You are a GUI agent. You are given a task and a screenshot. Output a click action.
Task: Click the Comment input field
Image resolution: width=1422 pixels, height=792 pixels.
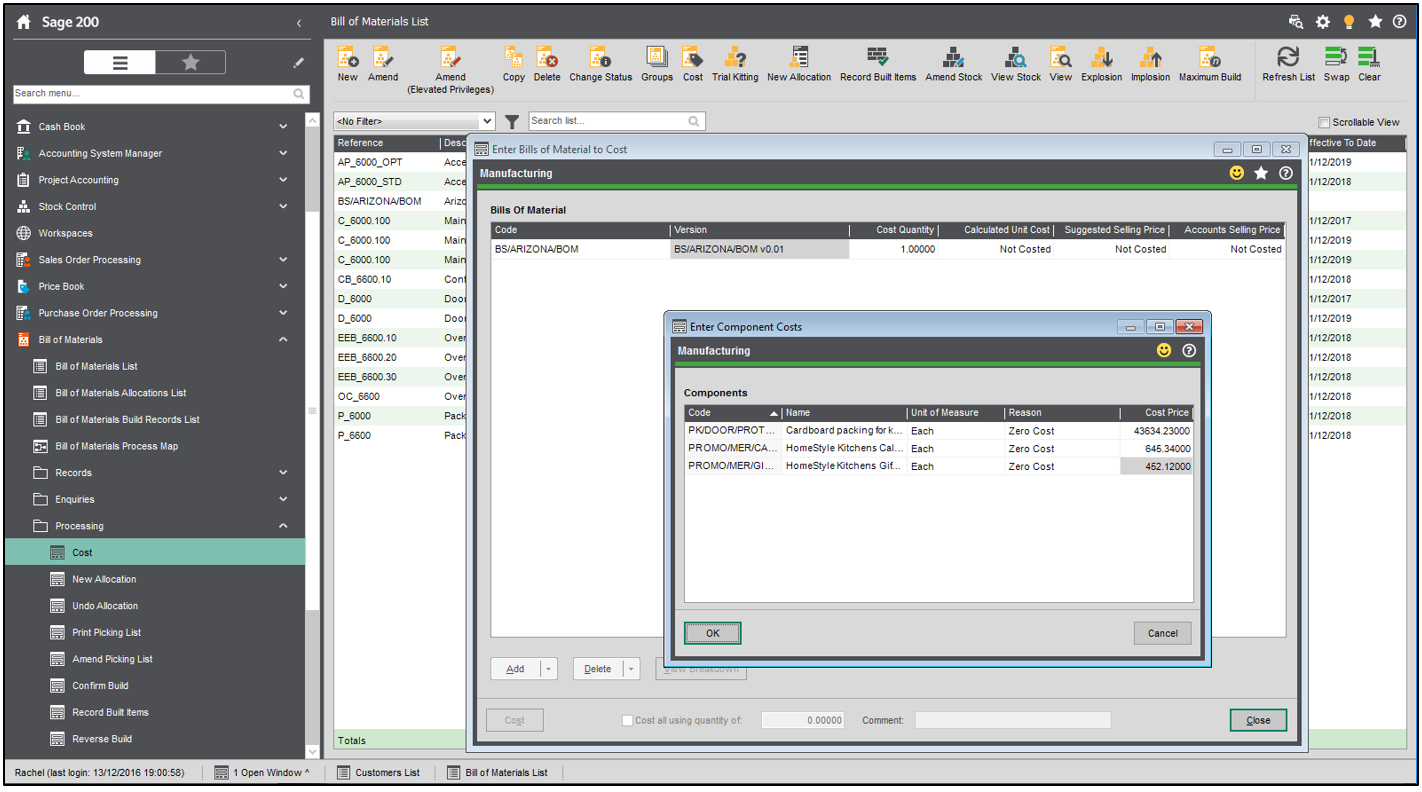click(x=1012, y=720)
